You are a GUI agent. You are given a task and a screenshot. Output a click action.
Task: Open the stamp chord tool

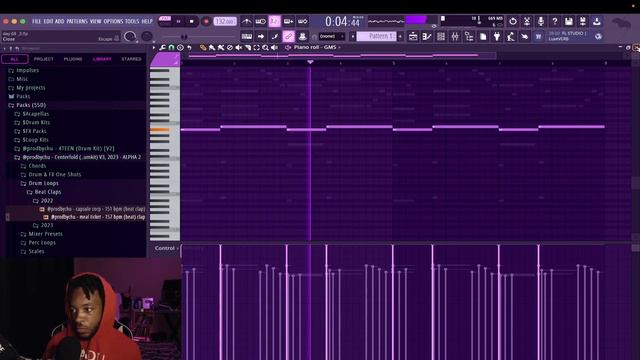click(180, 47)
